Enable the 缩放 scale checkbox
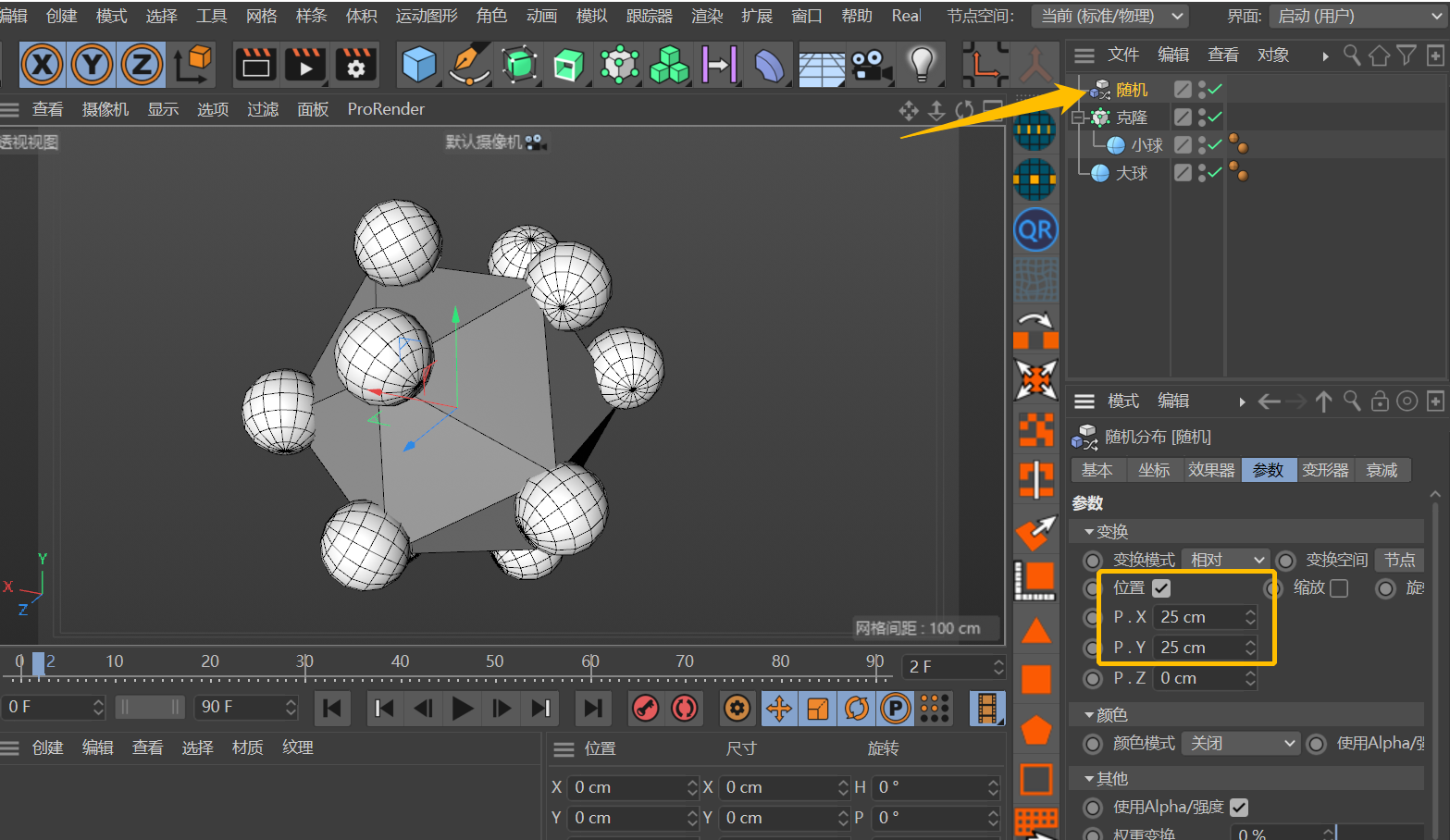 click(x=1339, y=588)
